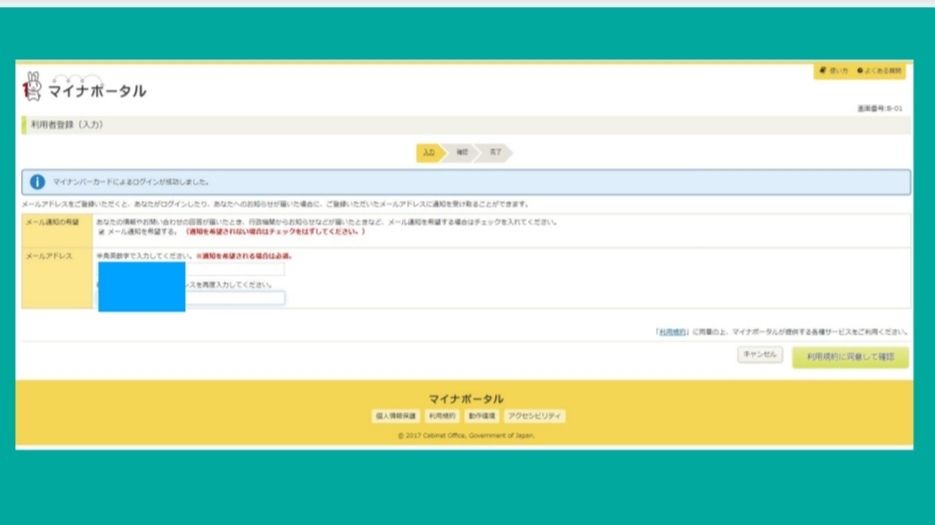Click the マイナポータル footer title
Image resolution: width=935 pixels, height=525 pixels.
[x=466, y=398]
